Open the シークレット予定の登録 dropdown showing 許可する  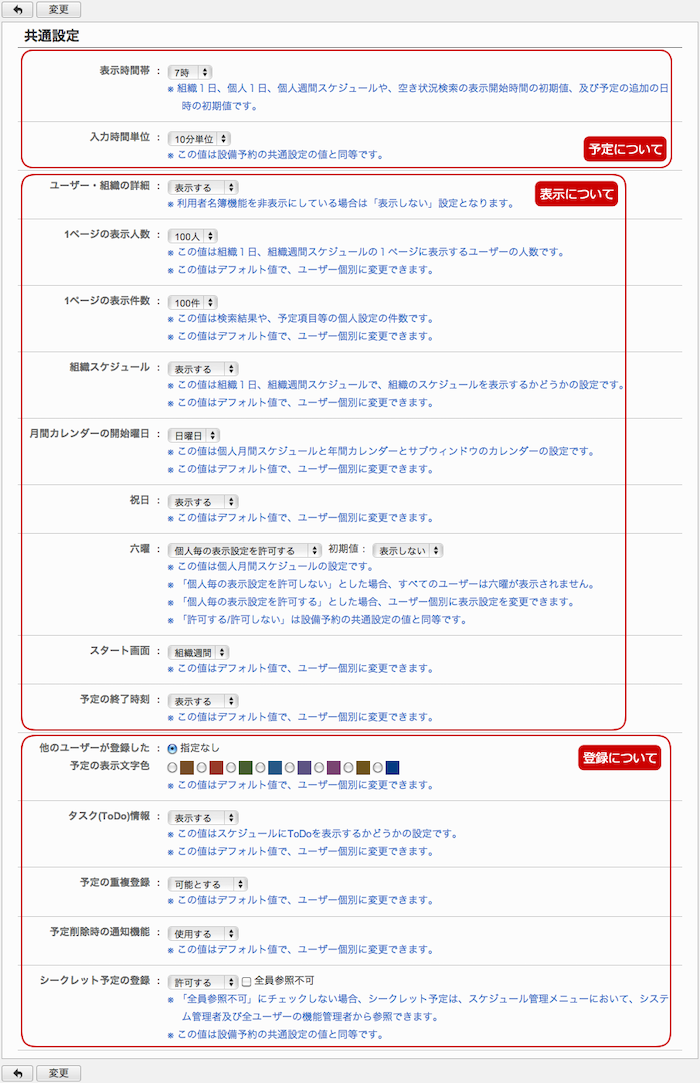203,982
